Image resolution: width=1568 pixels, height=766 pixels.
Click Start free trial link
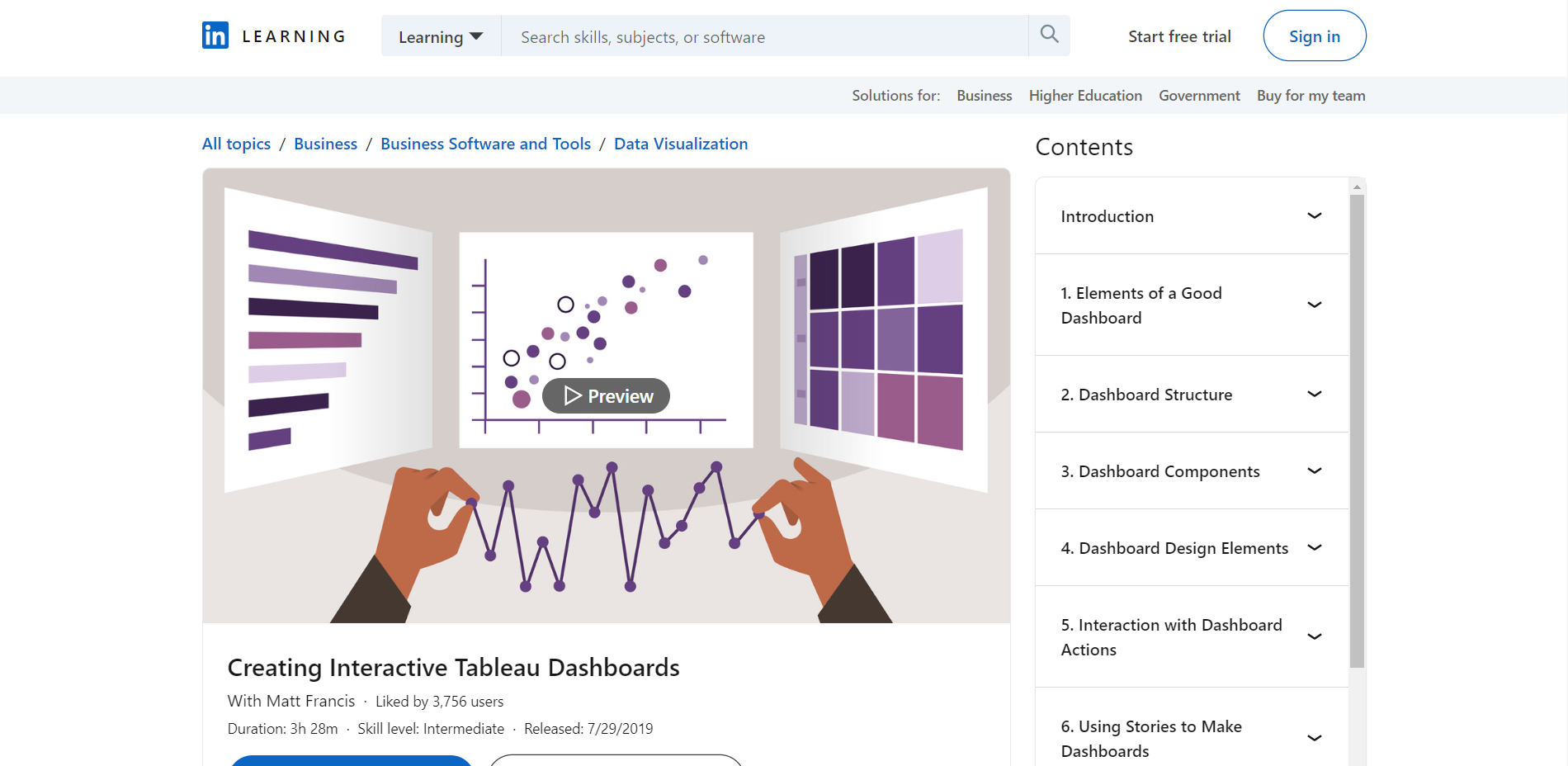point(1179,36)
